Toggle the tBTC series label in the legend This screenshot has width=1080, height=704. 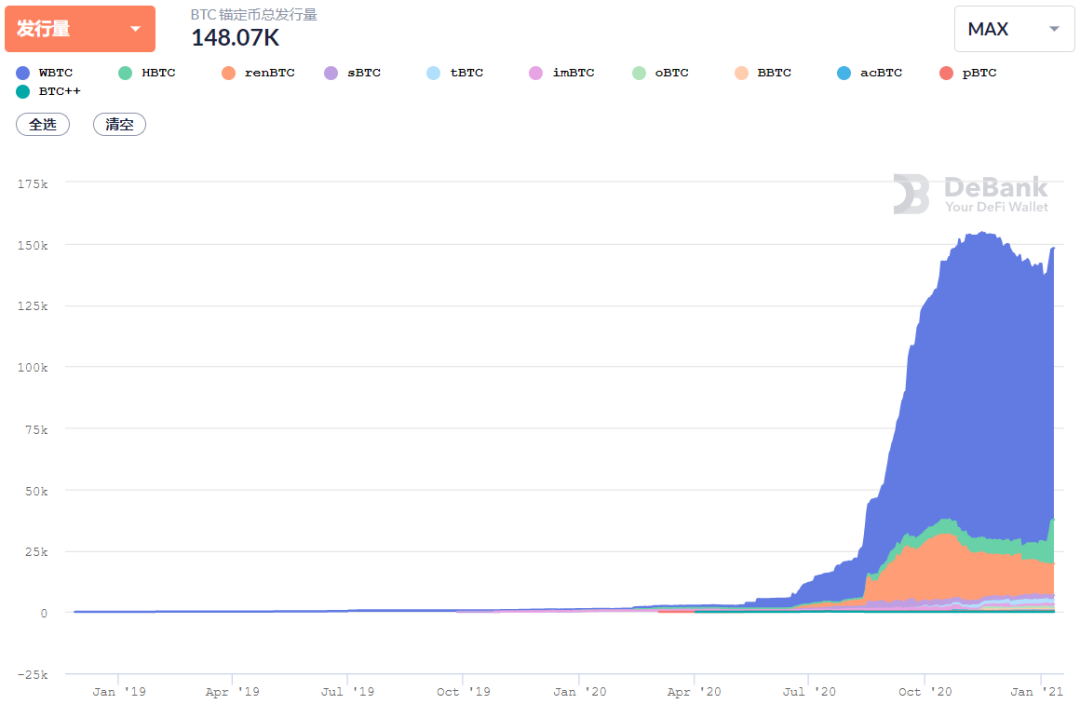(466, 73)
